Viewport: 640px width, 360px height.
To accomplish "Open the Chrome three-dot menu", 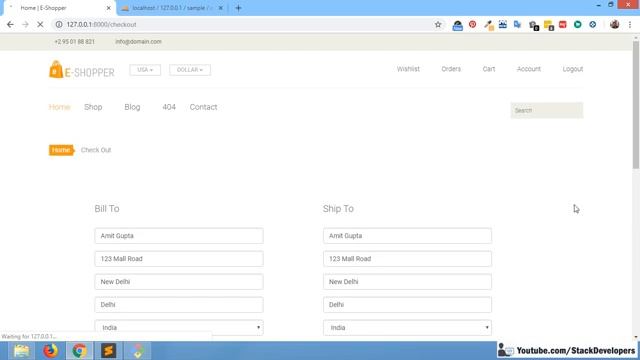I will point(630,24).
